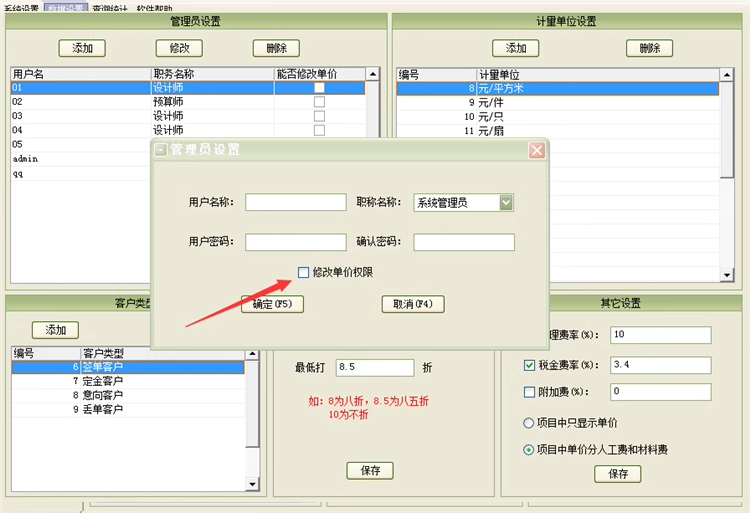Image resolution: width=750 pixels, height=513 pixels.
Task: Toggle the 能否修改单价 checkbox for user 04
Action: 319,130
